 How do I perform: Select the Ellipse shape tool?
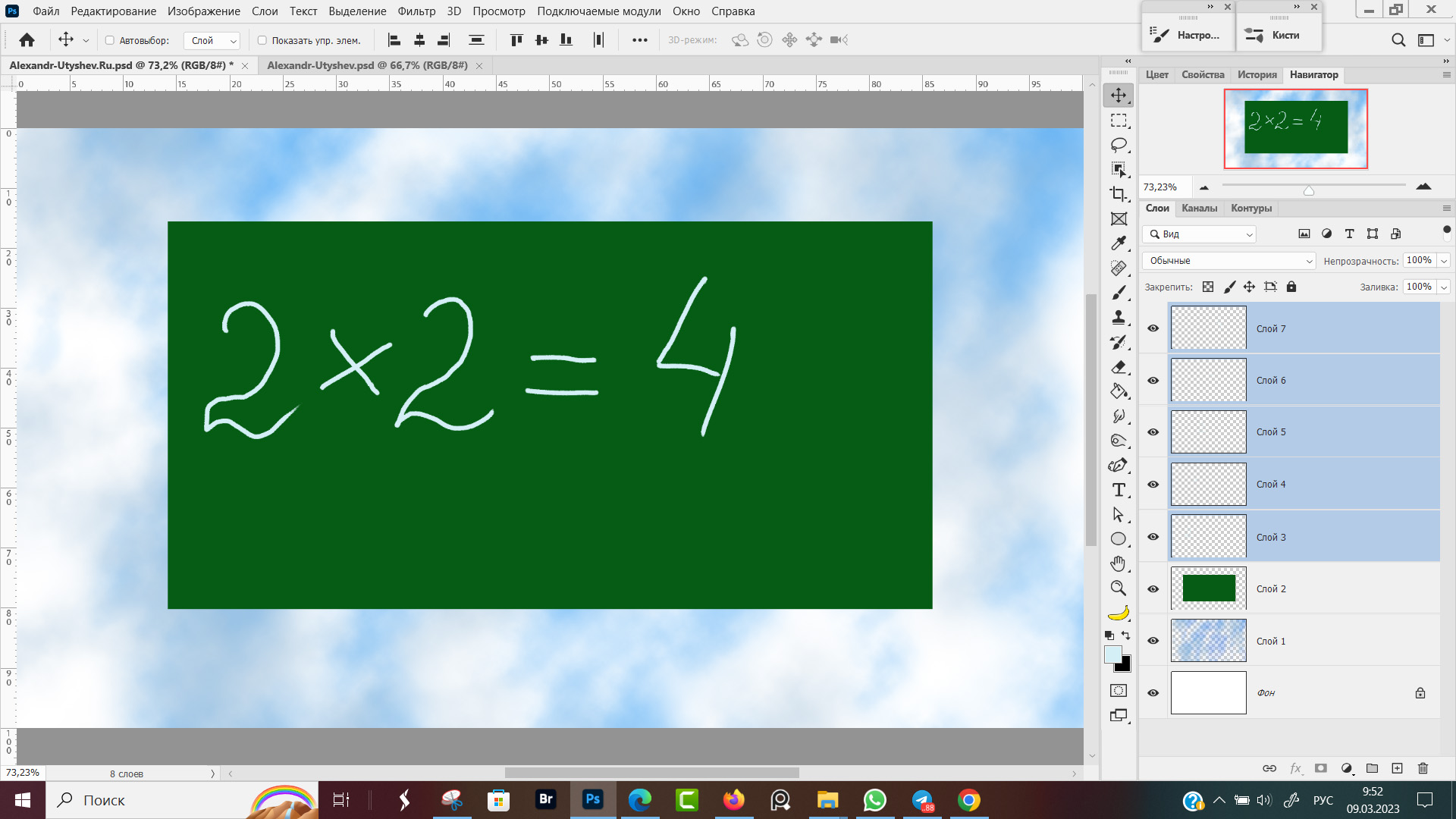1119,539
